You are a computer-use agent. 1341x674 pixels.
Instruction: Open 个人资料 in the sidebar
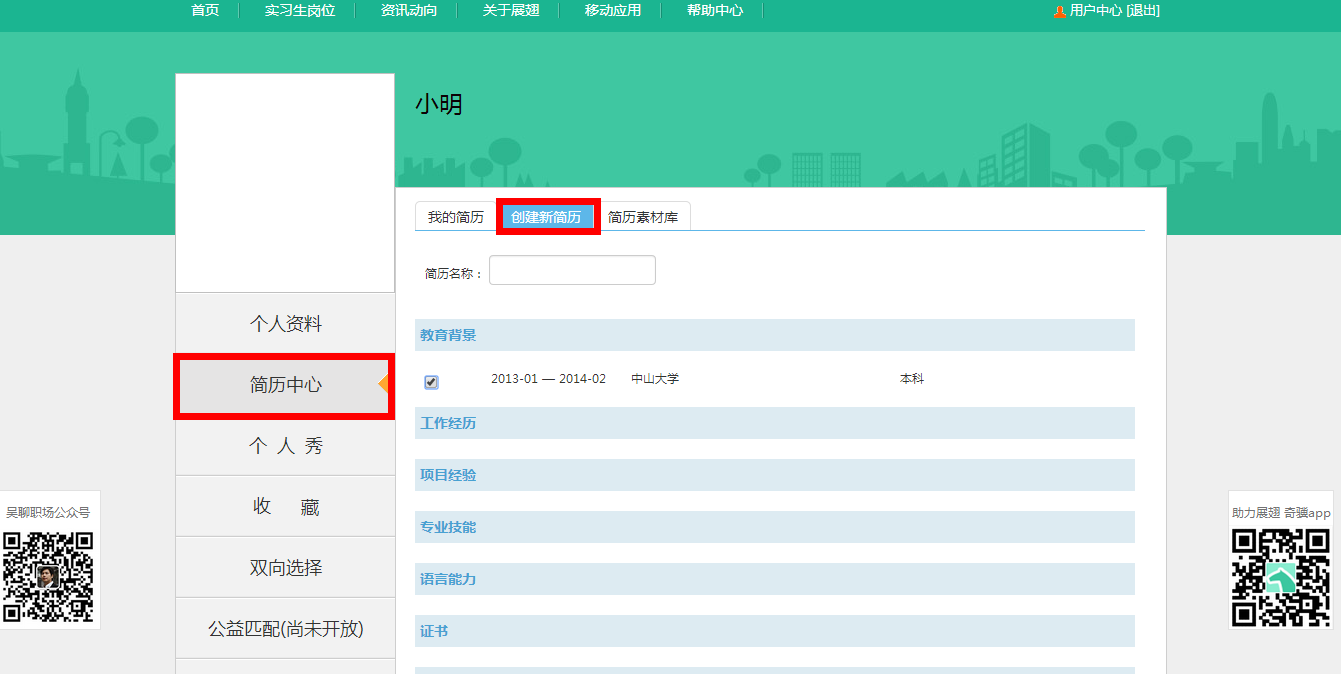click(286, 324)
